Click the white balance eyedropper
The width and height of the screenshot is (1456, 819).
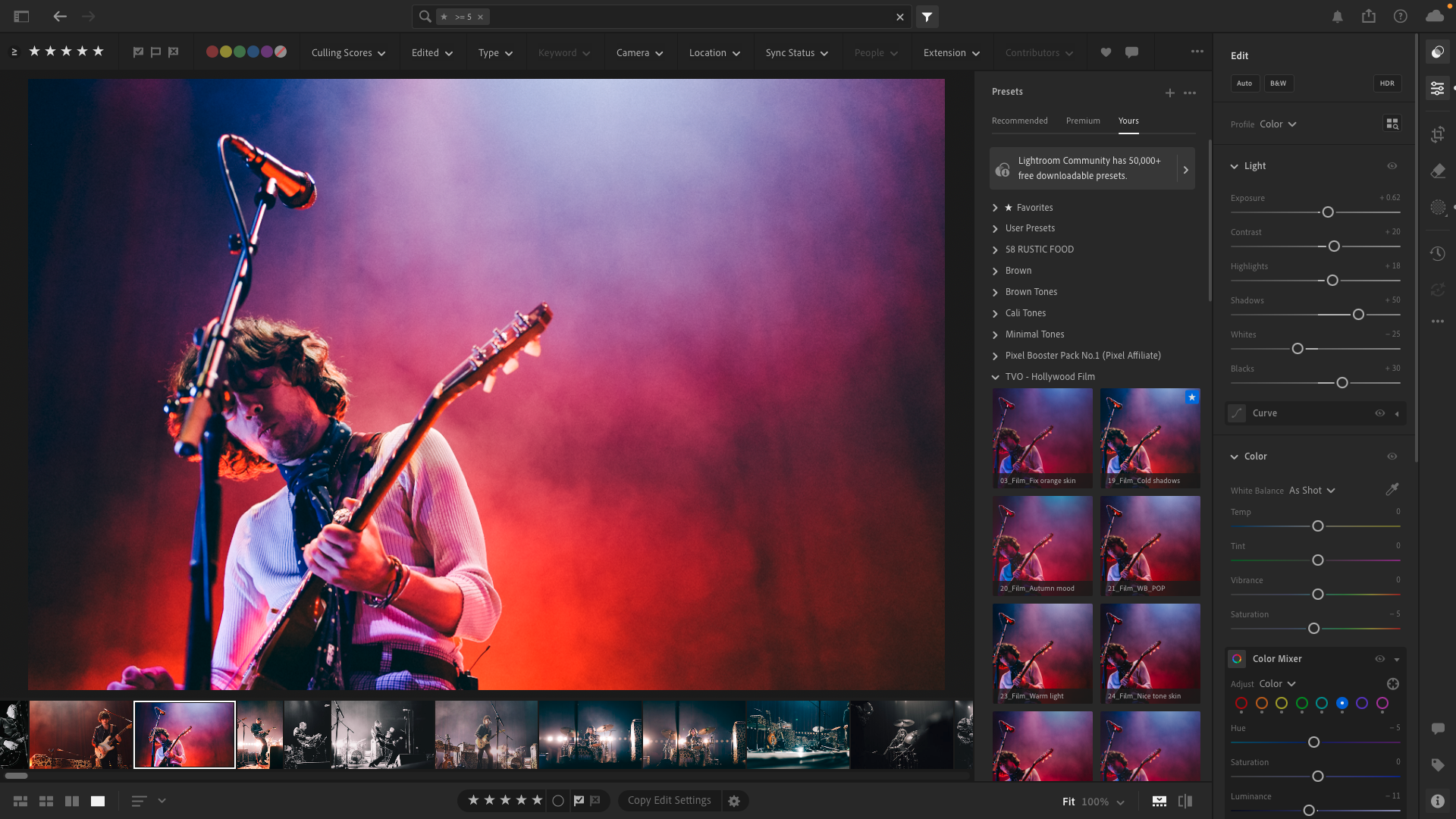click(1392, 490)
